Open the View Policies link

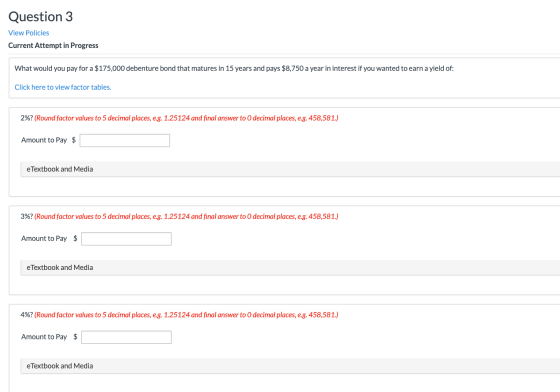29,33
